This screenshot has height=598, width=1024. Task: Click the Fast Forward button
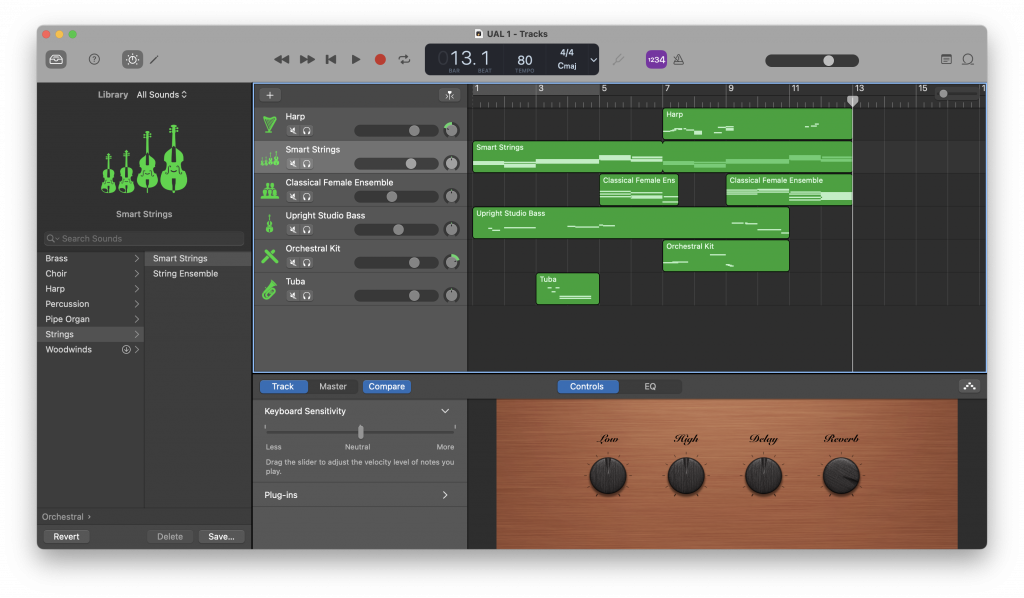307,59
